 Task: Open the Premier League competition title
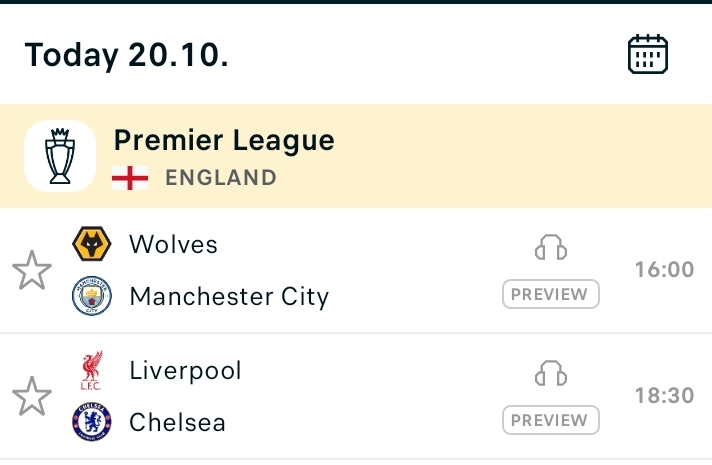tap(224, 140)
